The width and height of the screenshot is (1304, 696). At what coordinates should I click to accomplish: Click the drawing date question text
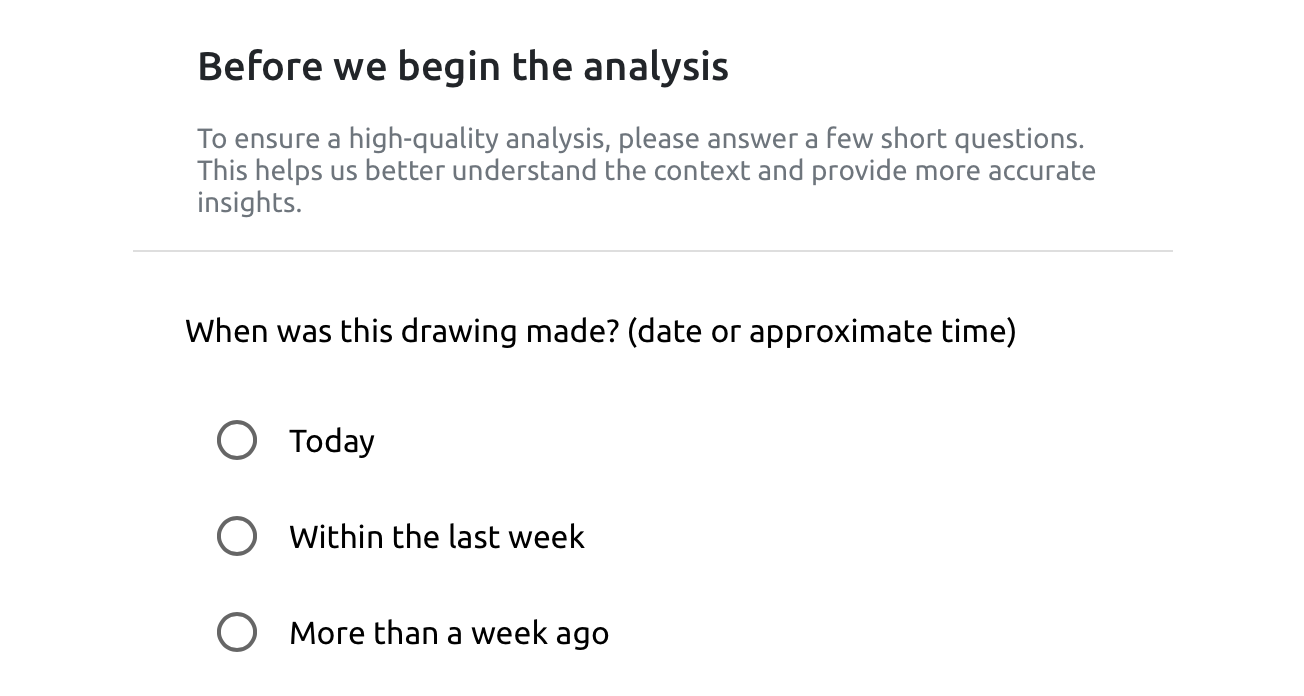pyautogui.click(x=600, y=331)
